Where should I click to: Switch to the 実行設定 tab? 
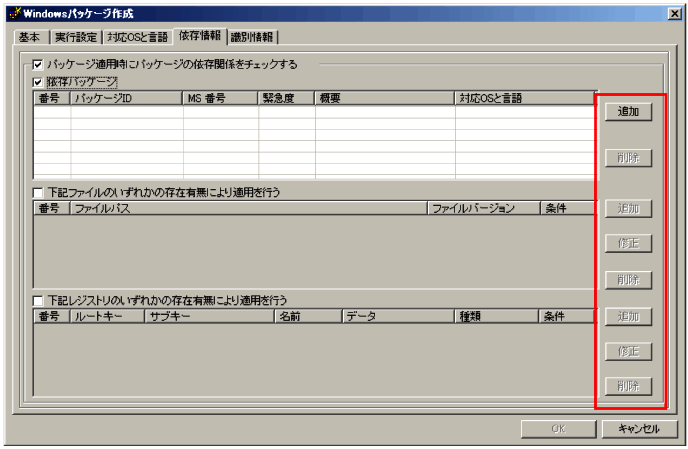(x=76, y=37)
